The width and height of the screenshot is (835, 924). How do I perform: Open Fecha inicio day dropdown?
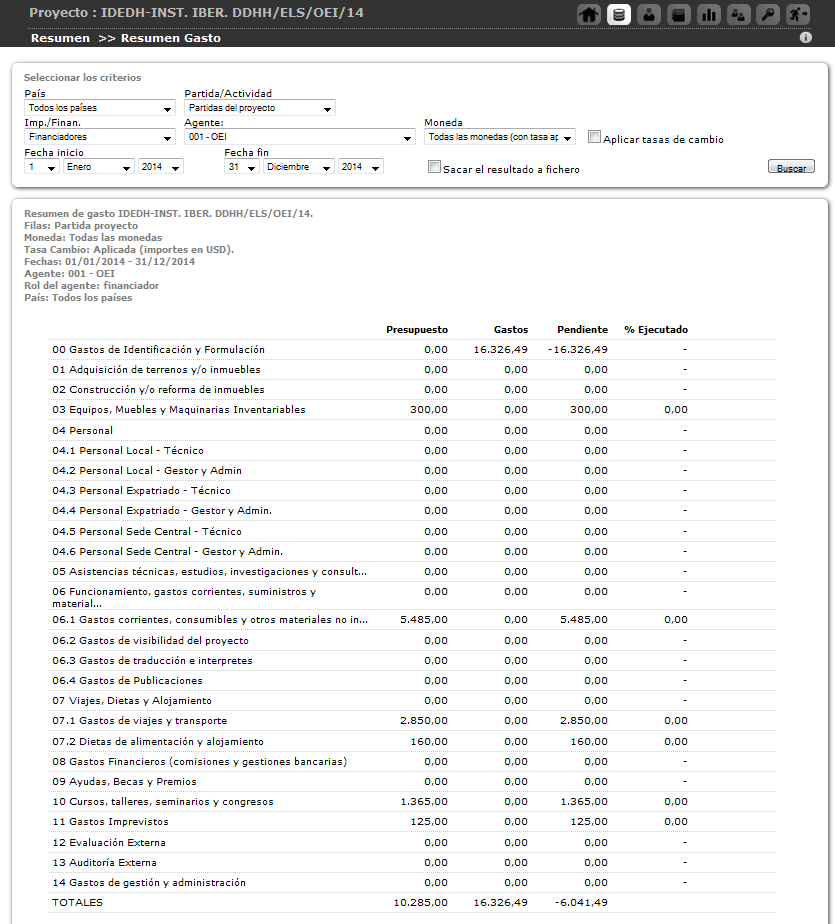coord(42,167)
